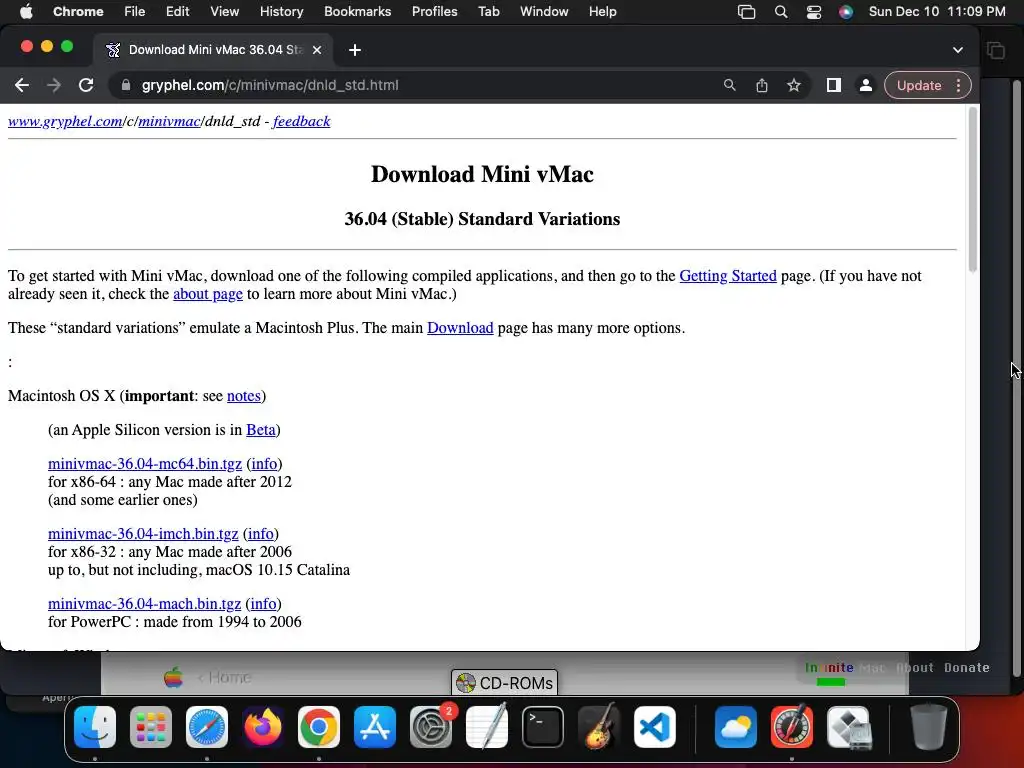The width and height of the screenshot is (1024, 768).
Task: Open the View menu
Action: point(225,11)
